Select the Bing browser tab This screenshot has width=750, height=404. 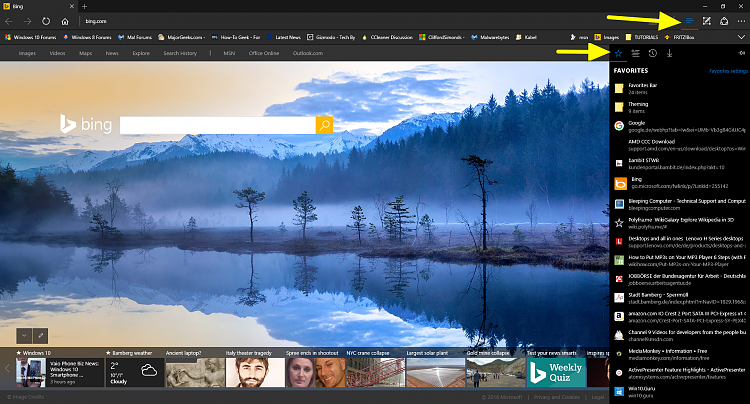point(38,6)
